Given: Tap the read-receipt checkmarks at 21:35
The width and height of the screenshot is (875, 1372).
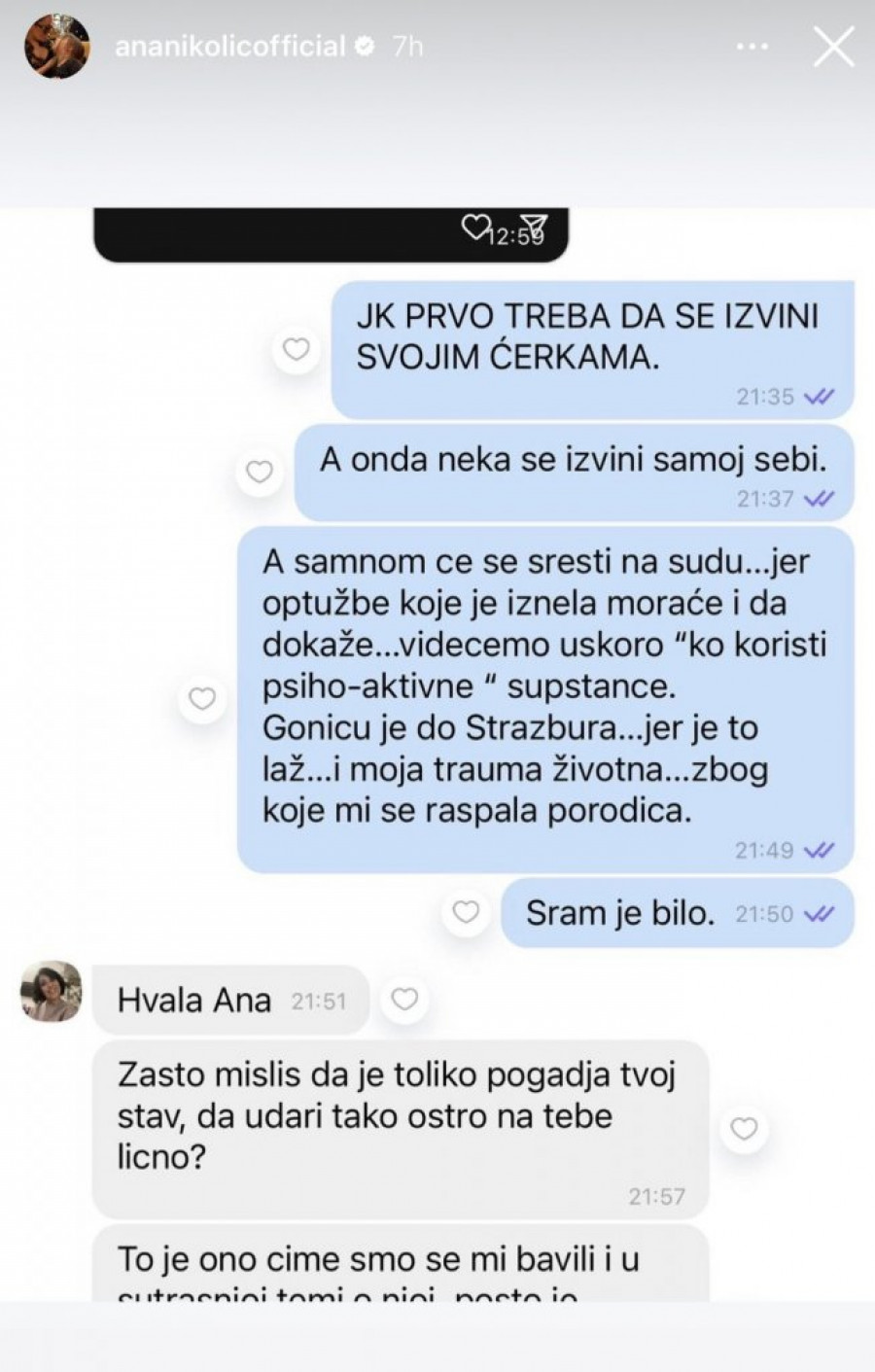Looking at the screenshot, I should (821, 397).
